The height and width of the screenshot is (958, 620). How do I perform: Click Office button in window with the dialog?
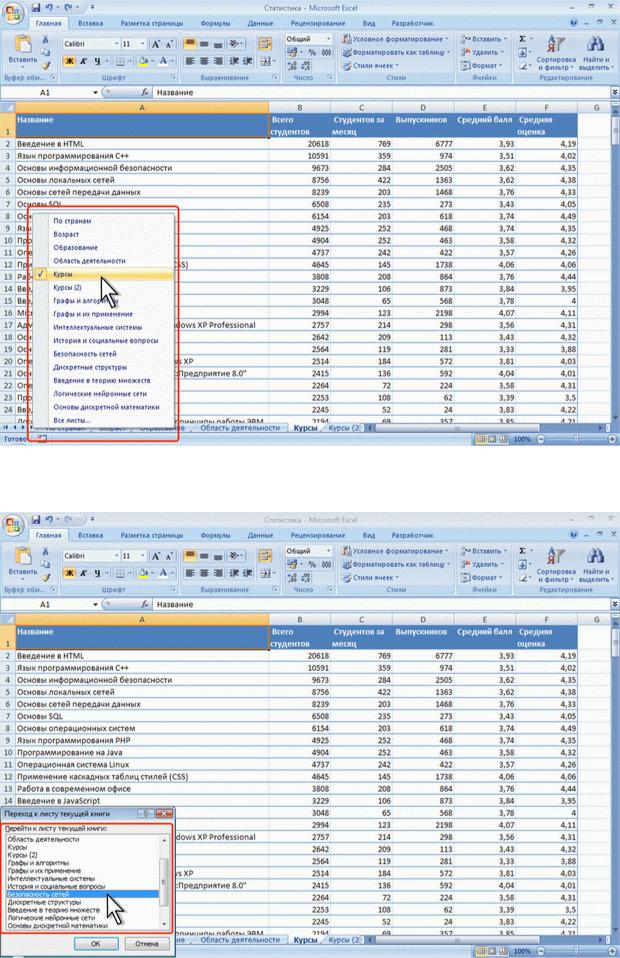click(x=13, y=525)
